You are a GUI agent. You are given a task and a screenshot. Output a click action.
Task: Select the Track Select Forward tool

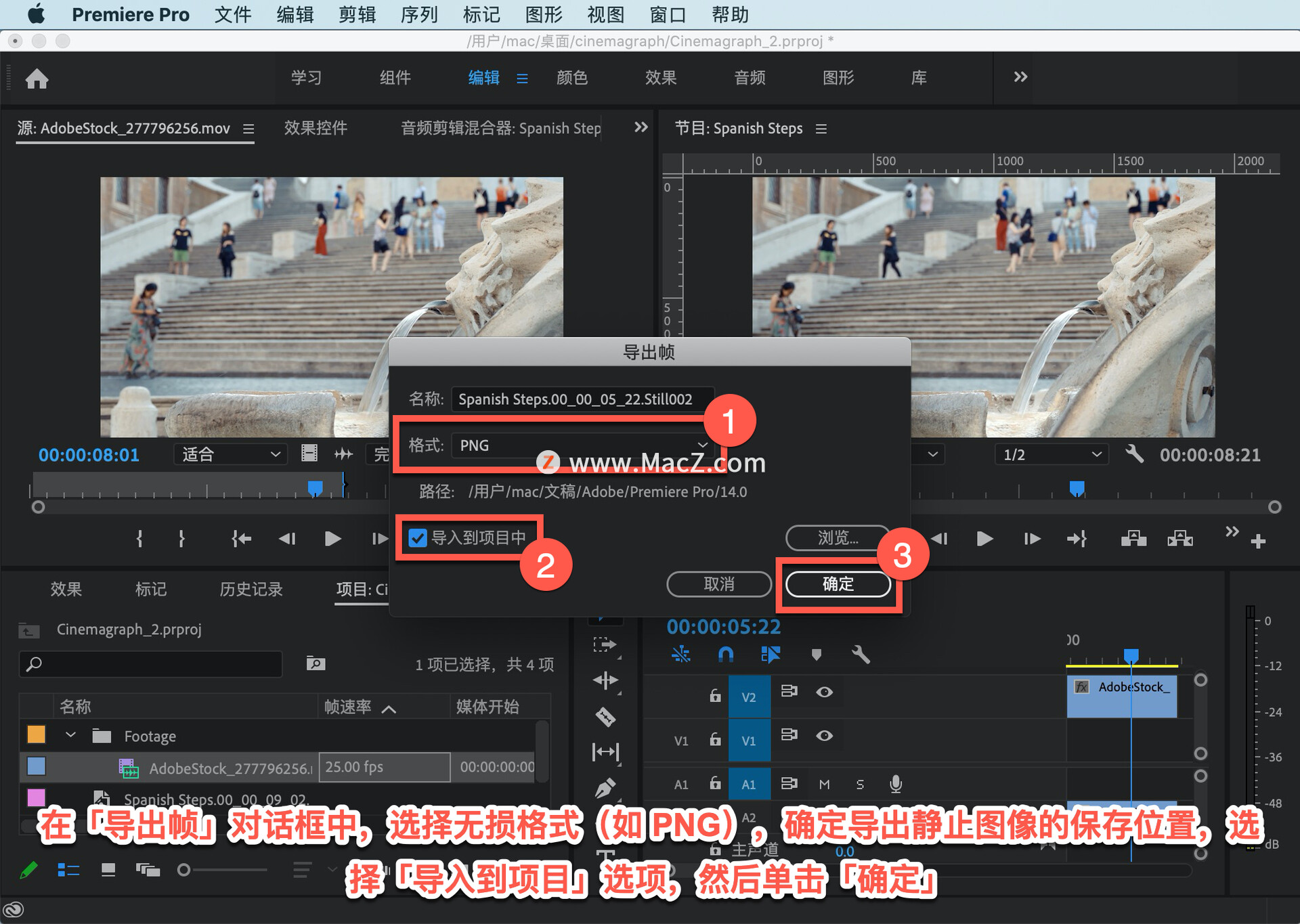604,644
